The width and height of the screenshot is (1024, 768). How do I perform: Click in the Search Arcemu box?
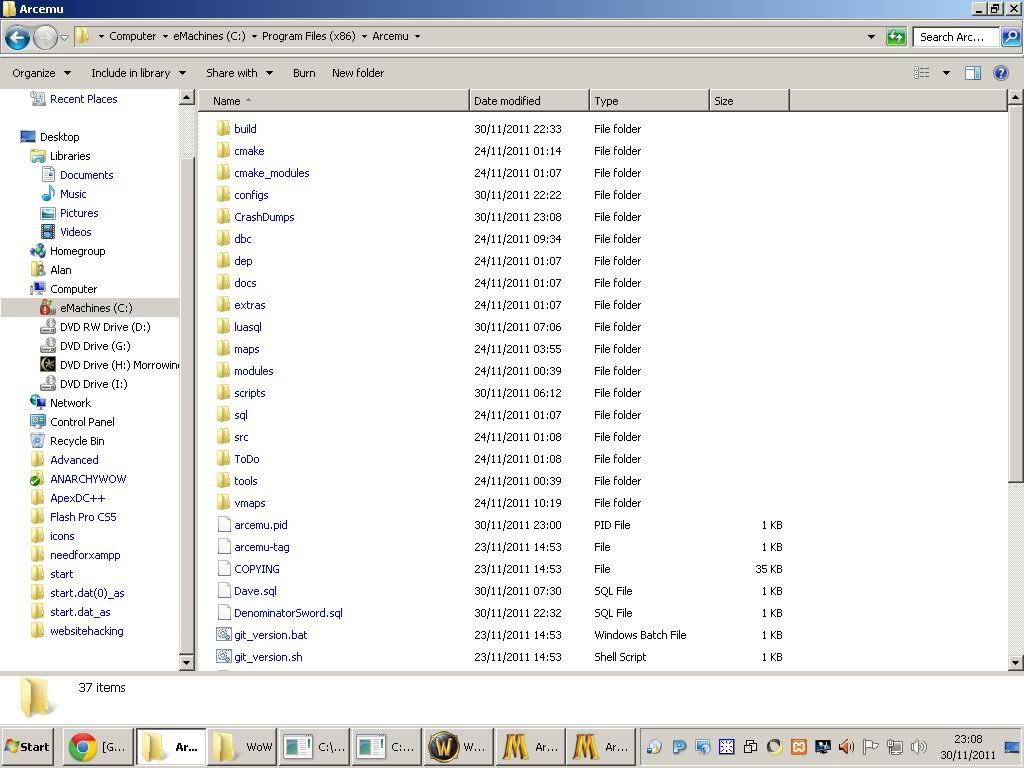pos(956,37)
